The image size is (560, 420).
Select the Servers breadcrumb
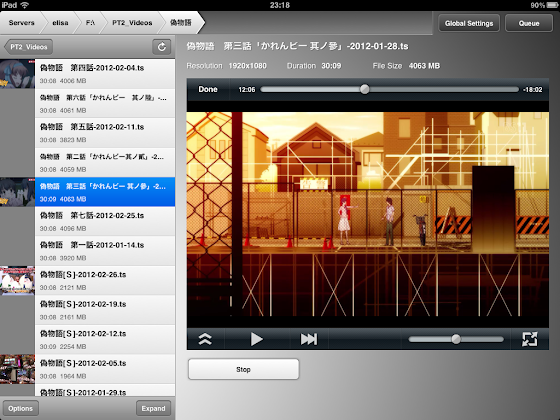pos(21,23)
